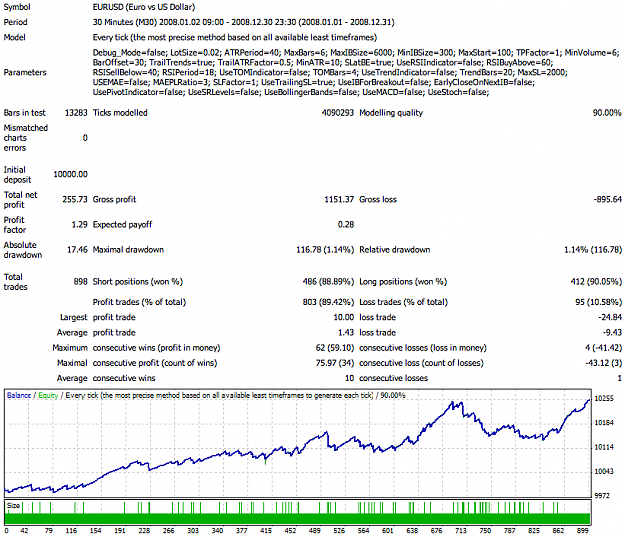Click the blue 'Balance' legend label in chart
Screen dimensions: 625x537
(x=19, y=395)
